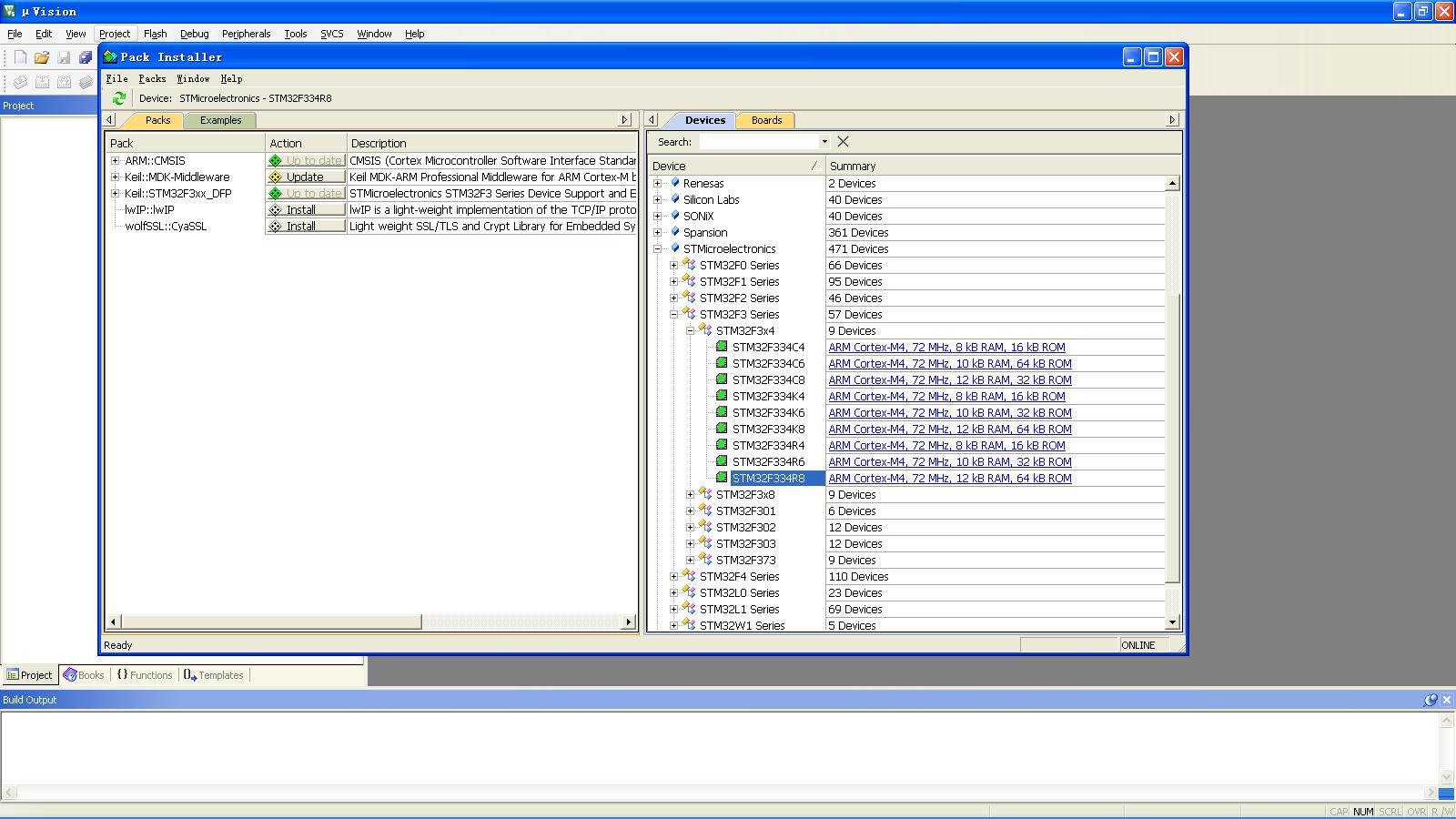Open the Functions tab in Project pane
This screenshot has width=1456, height=819.
pyautogui.click(x=144, y=675)
